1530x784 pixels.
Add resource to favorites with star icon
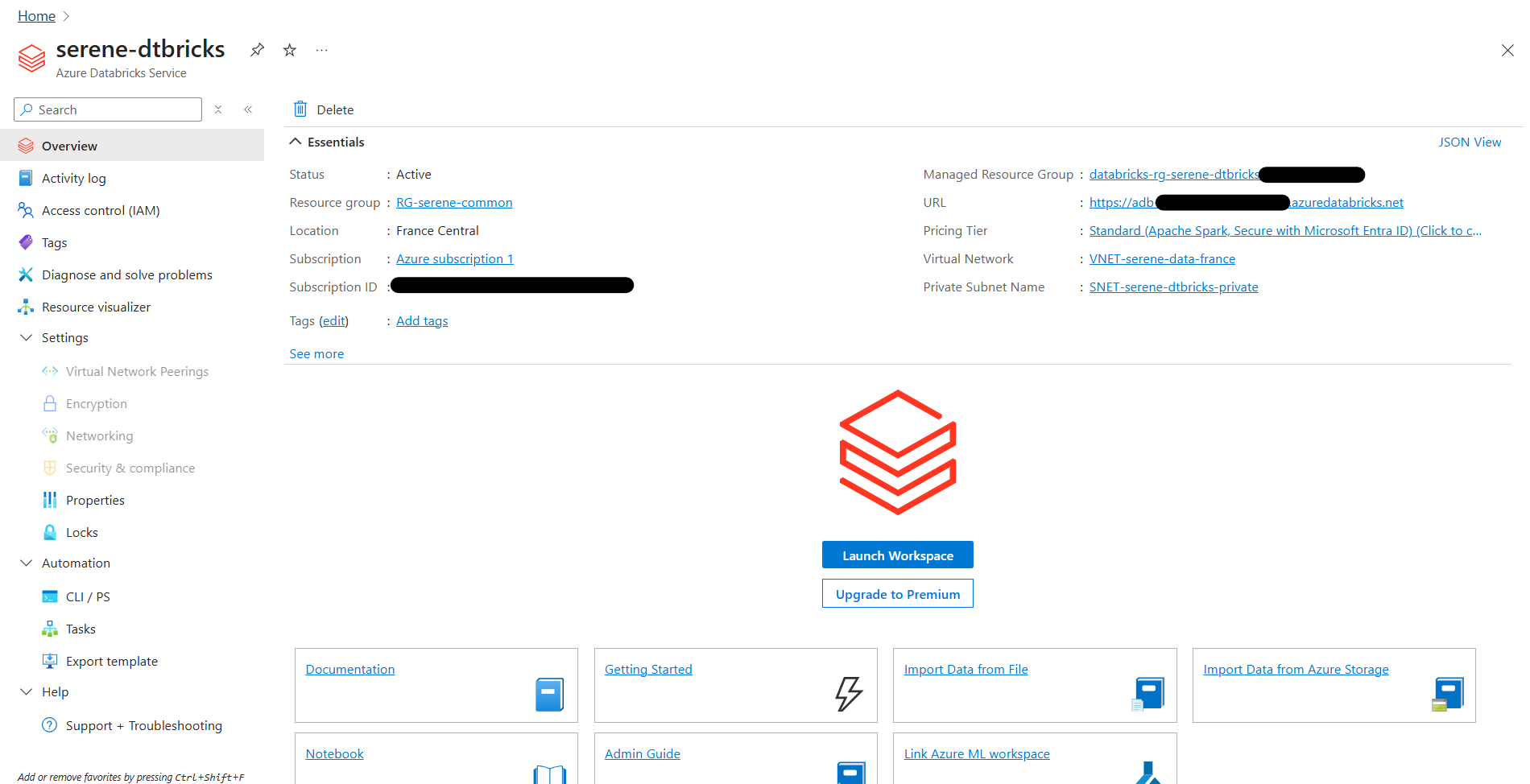(290, 50)
